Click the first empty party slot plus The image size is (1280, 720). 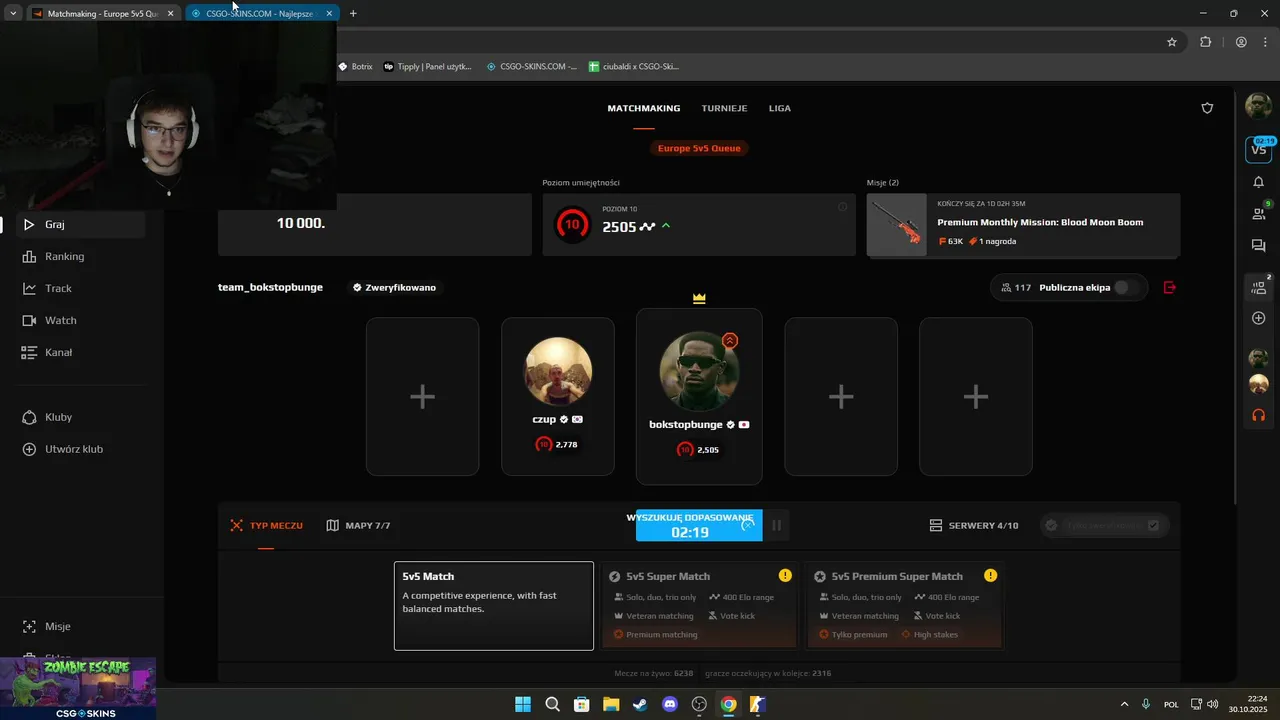coord(422,397)
